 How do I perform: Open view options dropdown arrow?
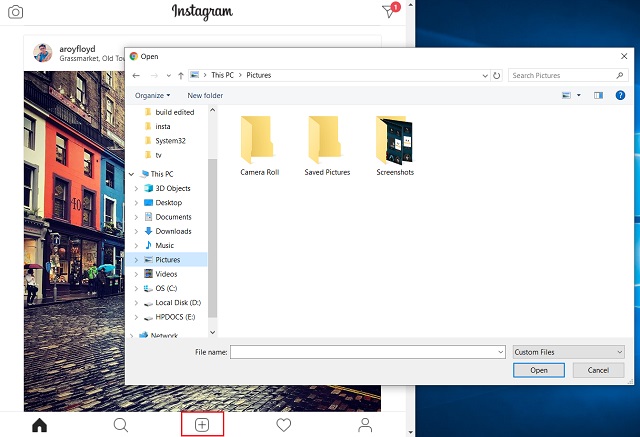coord(579,95)
